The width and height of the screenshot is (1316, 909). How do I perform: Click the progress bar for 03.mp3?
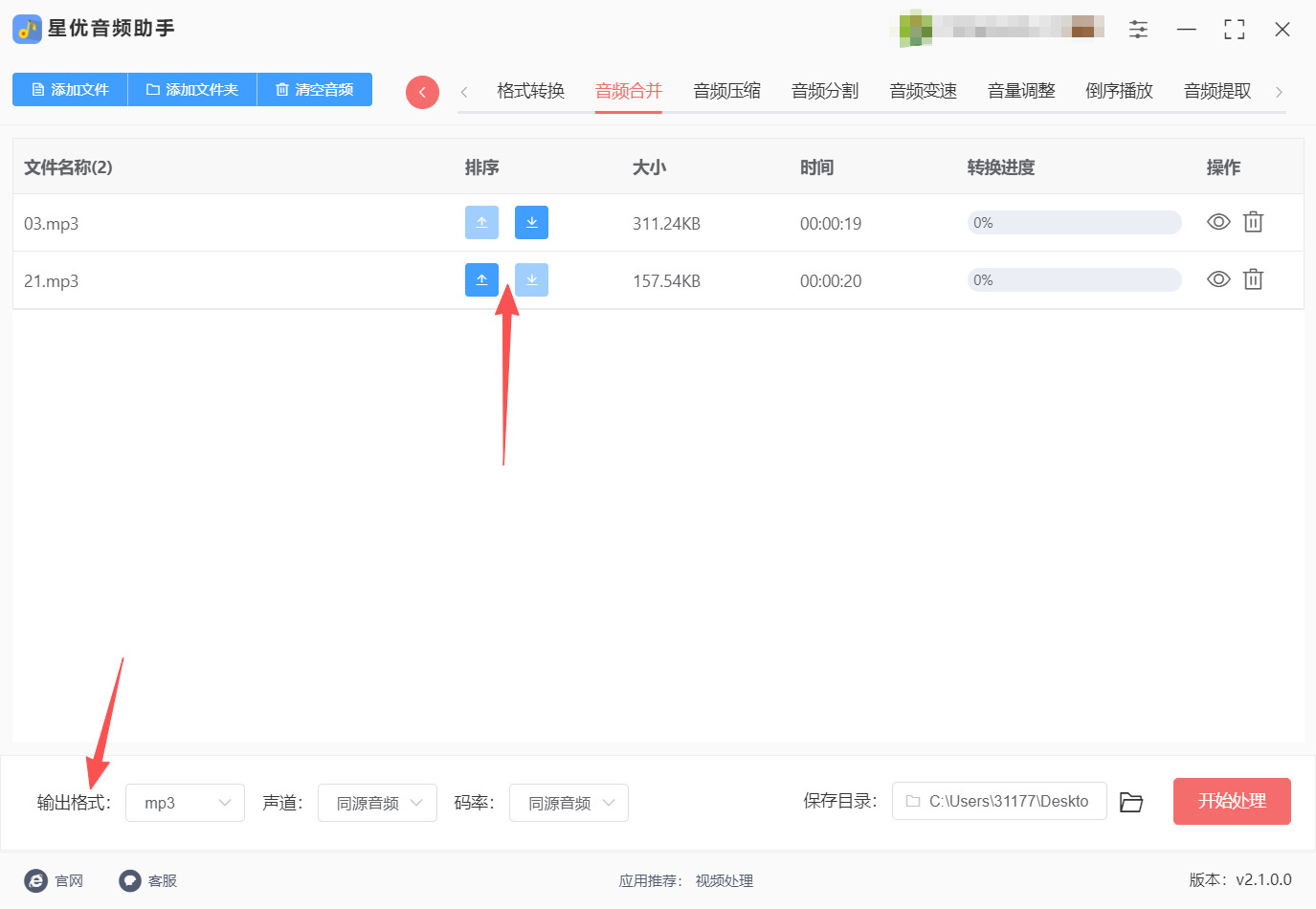click(x=1073, y=222)
